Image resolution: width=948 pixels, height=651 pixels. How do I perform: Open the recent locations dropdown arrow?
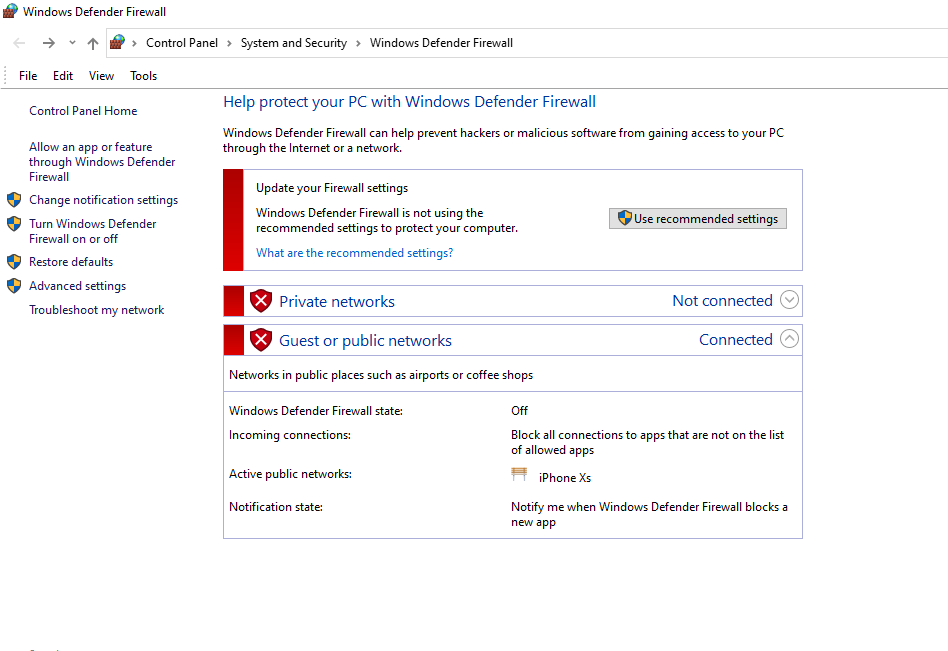(73, 43)
